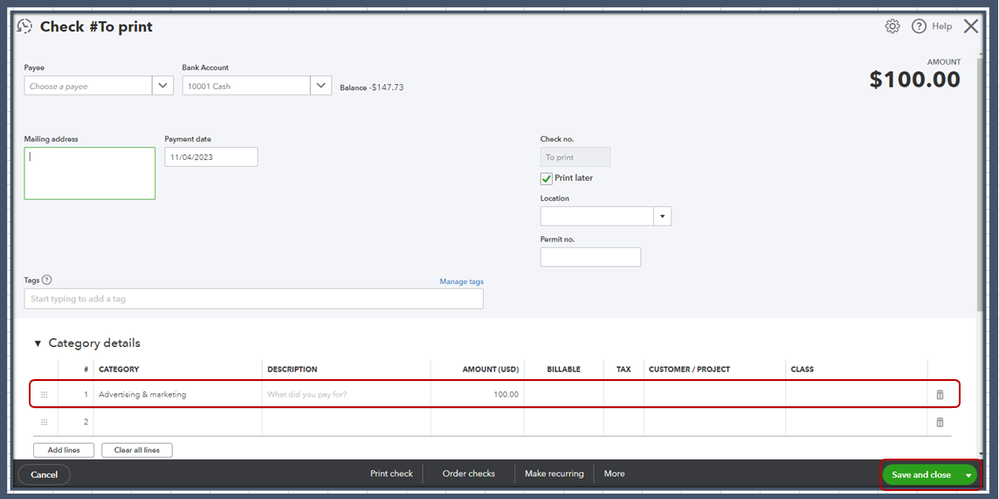Click the 10001 Cash bank account field
Viewport: 999px width, 499px height.
247,85
